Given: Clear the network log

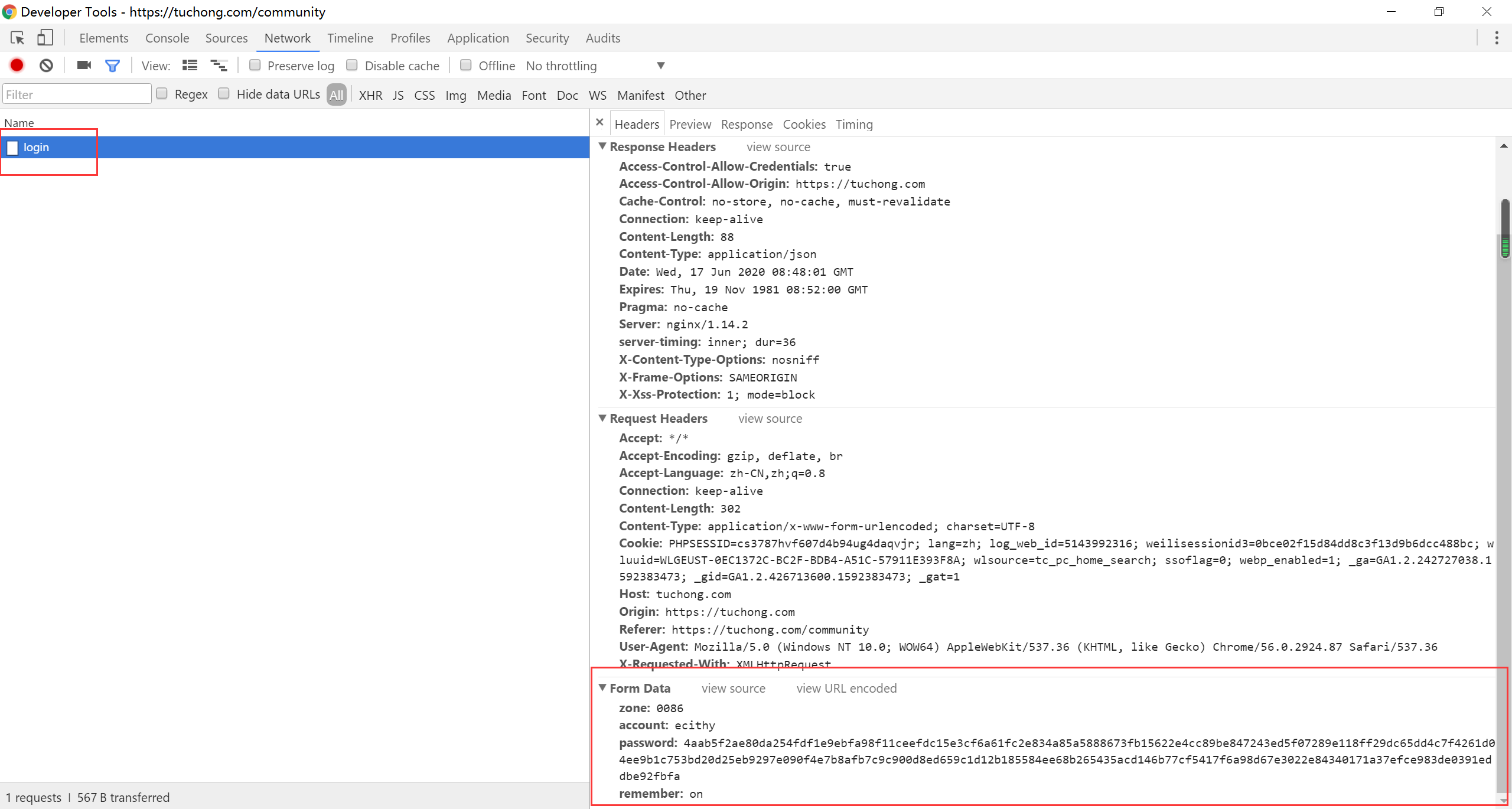Looking at the screenshot, I should pos(46,66).
